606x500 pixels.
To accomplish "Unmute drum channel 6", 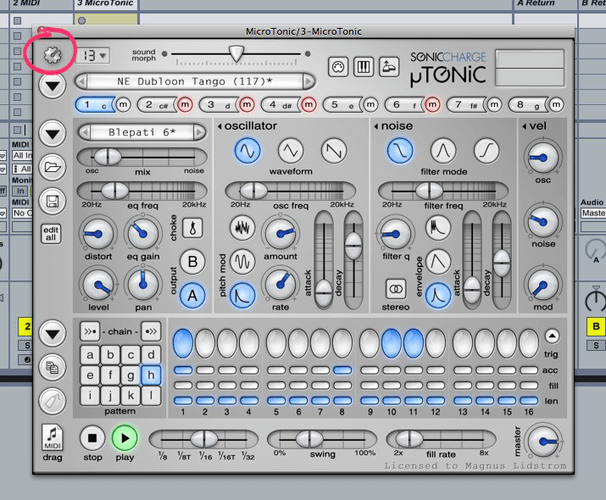I will [x=432, y=104].
